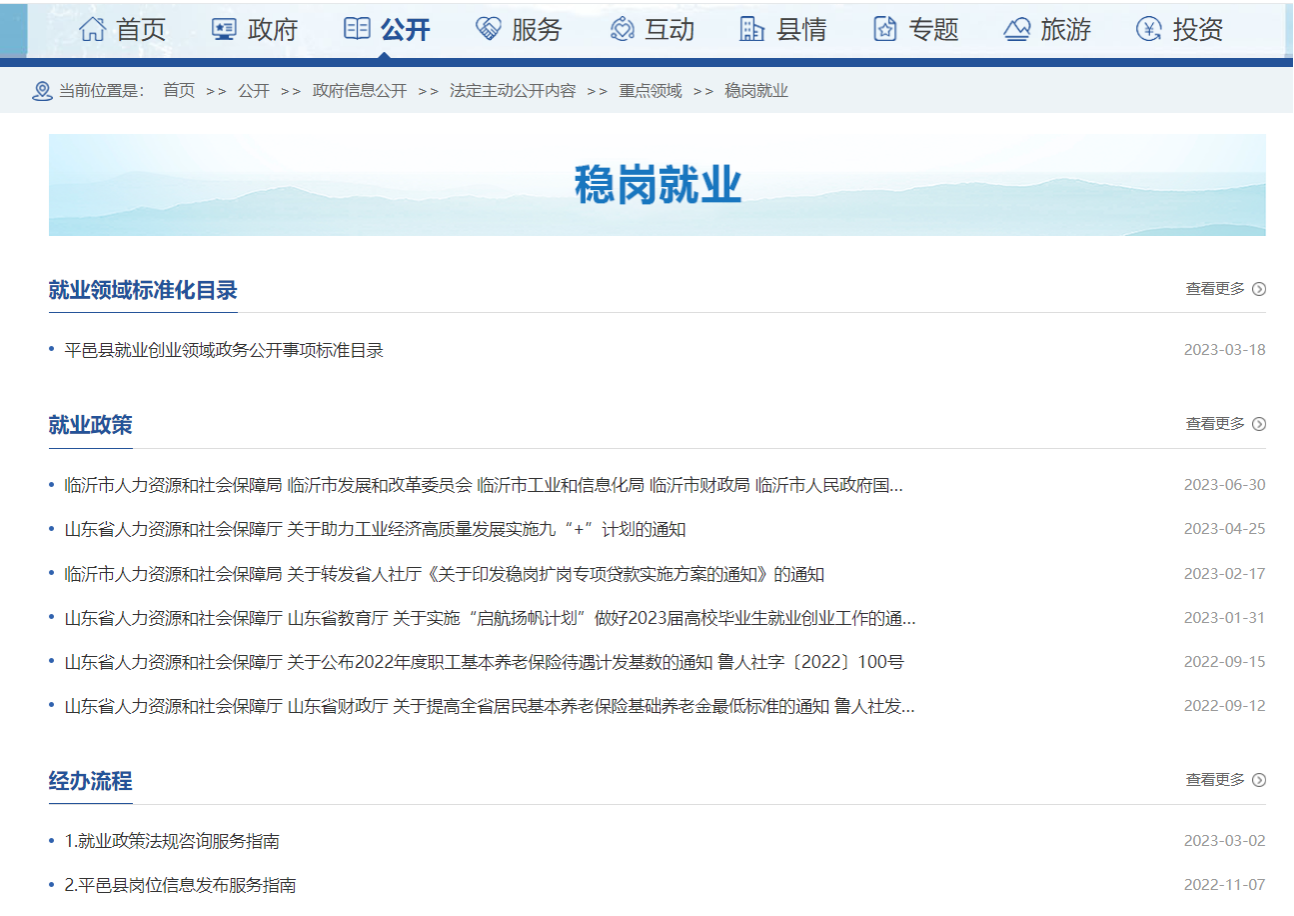Click the date 2023-03-02
Viewport: 1294px width, 916px height.
click(x=1225, y=841)
